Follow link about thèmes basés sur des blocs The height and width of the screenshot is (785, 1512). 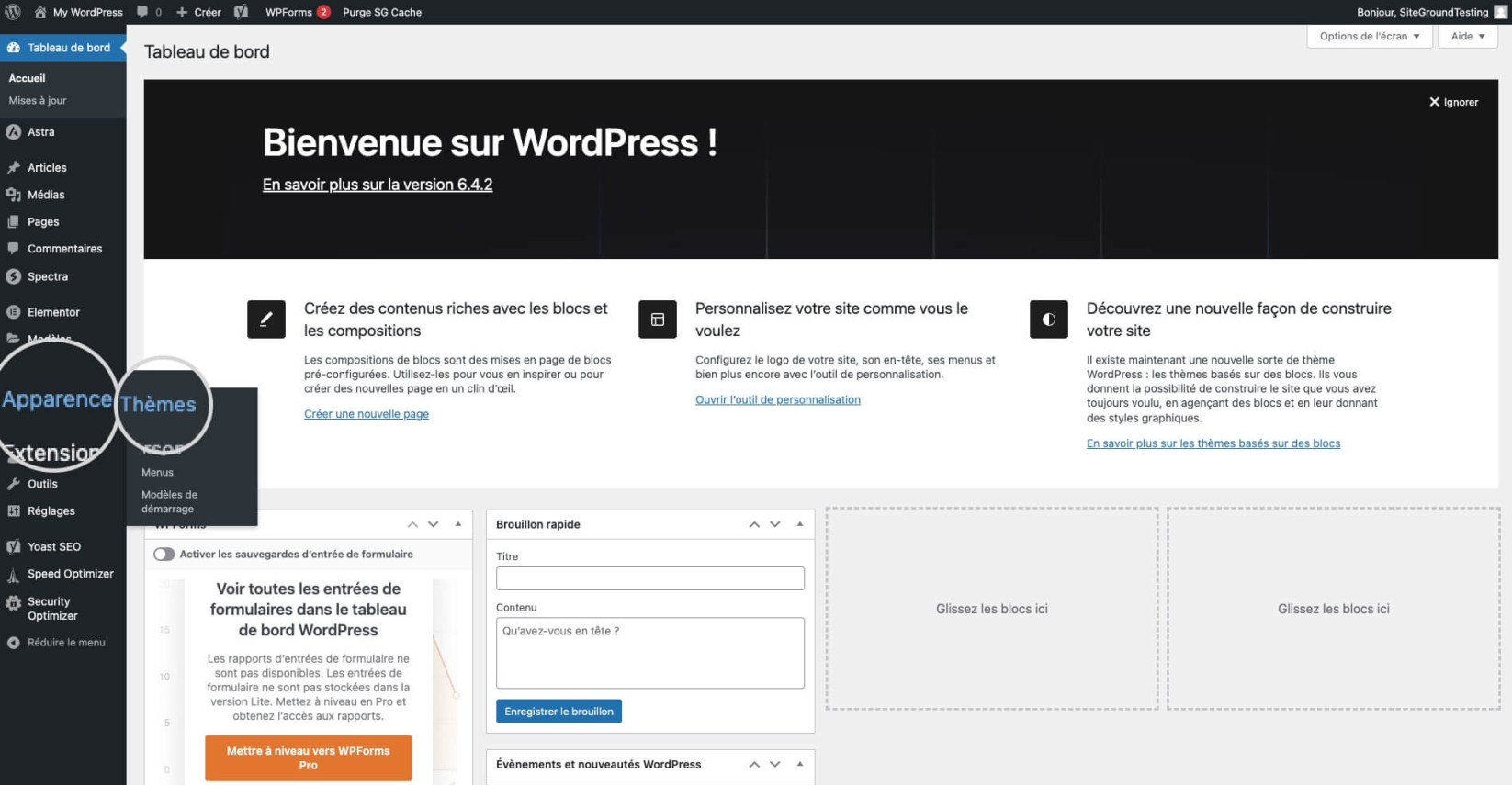pos(1213,443)
